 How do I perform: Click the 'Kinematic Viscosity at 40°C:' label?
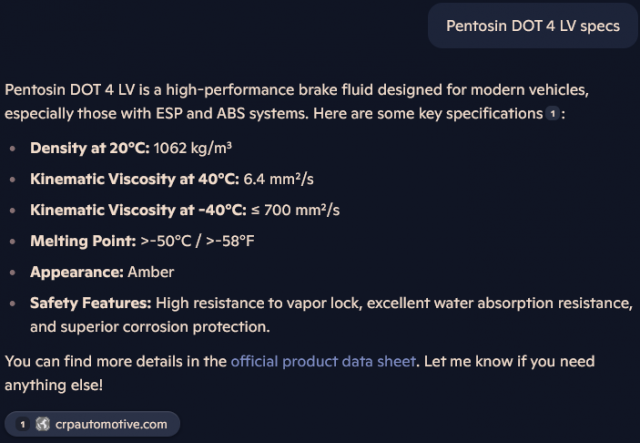[135, 179]
